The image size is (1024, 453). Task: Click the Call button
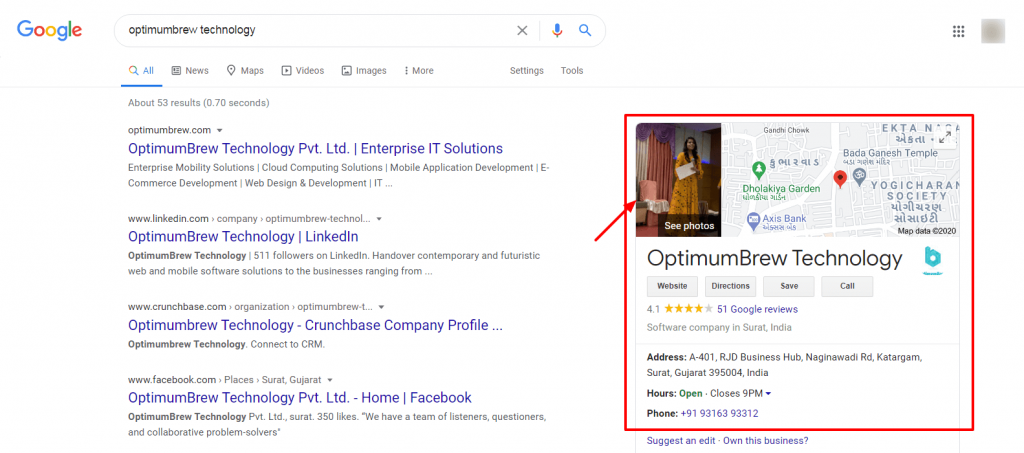click(847, 286)
